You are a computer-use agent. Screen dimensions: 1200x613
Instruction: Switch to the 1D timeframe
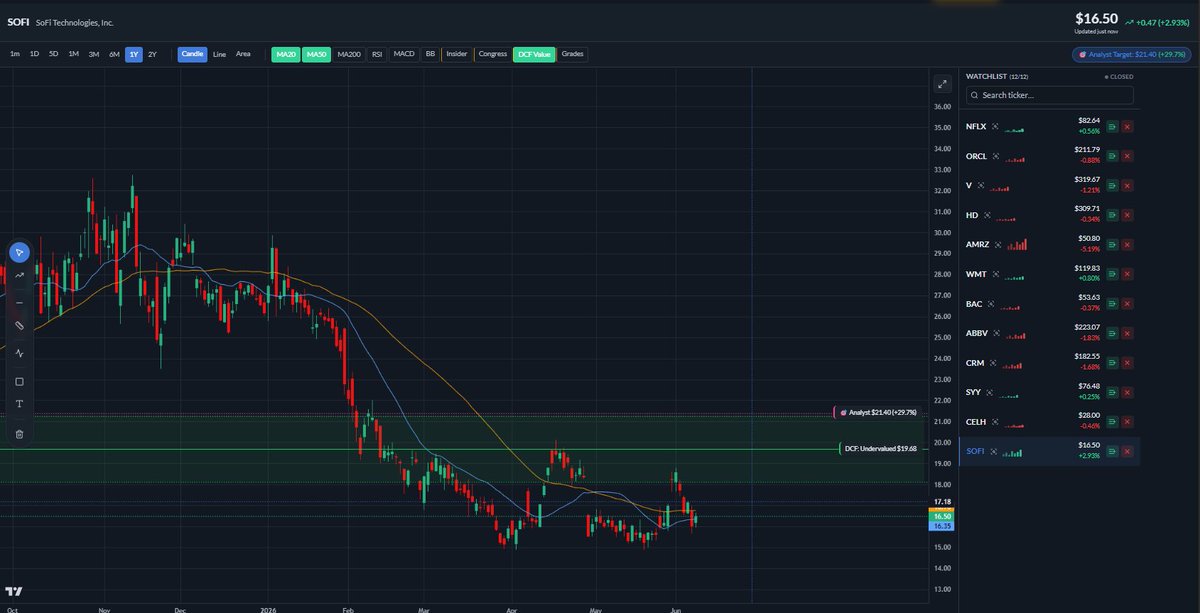coord(34,54)
